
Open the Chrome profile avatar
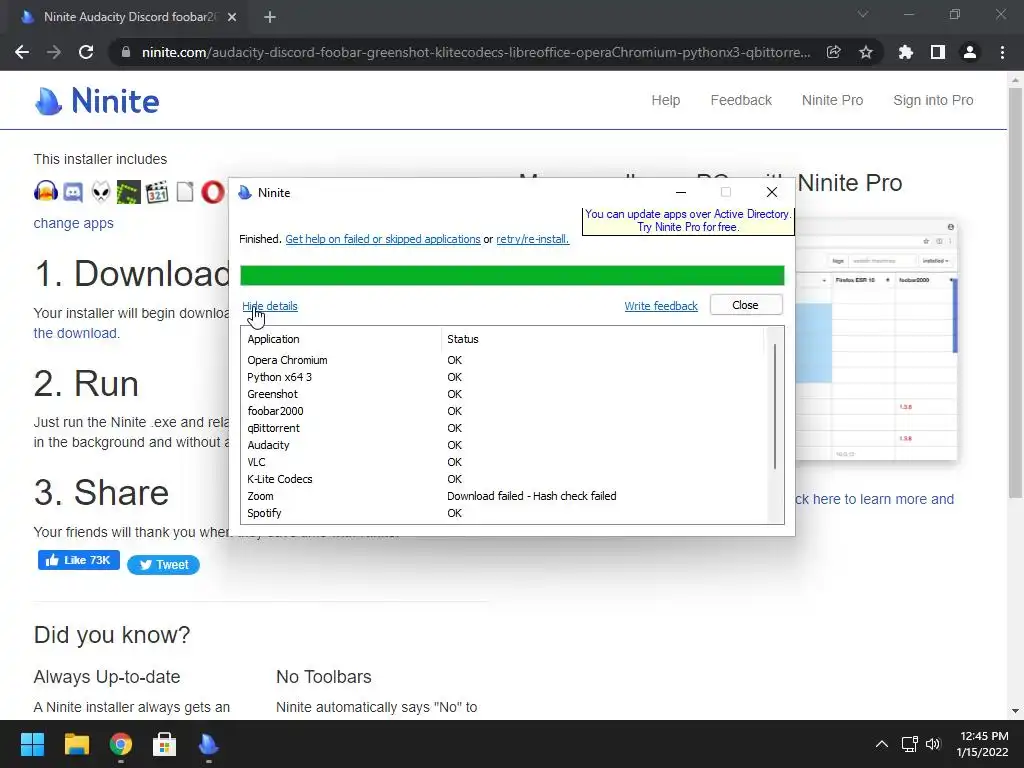tap(970, 52)
